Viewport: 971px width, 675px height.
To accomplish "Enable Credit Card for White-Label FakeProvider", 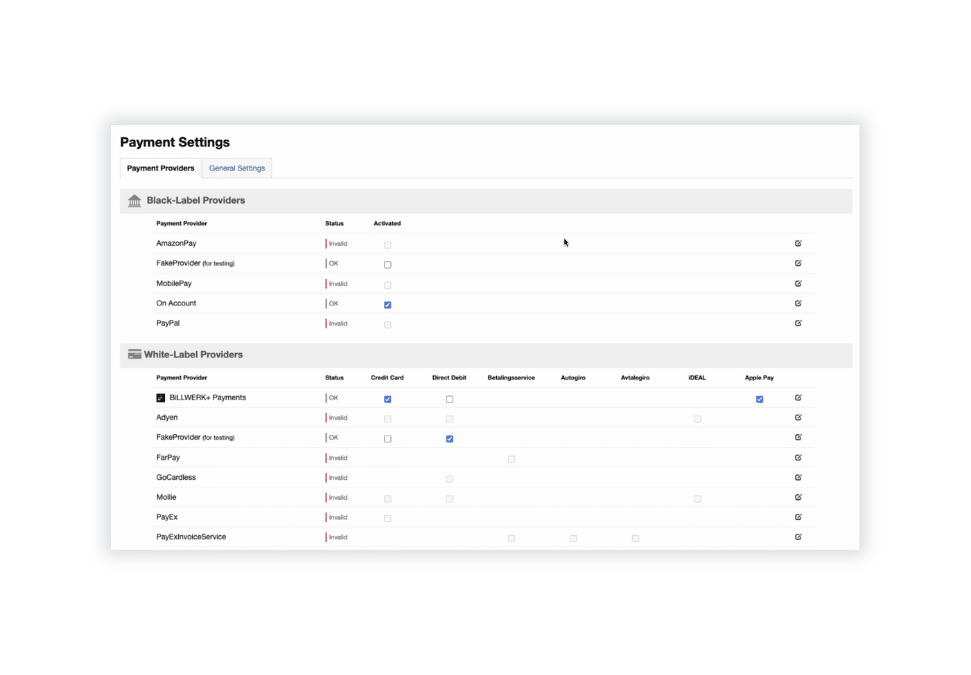I will coord(388,438).
